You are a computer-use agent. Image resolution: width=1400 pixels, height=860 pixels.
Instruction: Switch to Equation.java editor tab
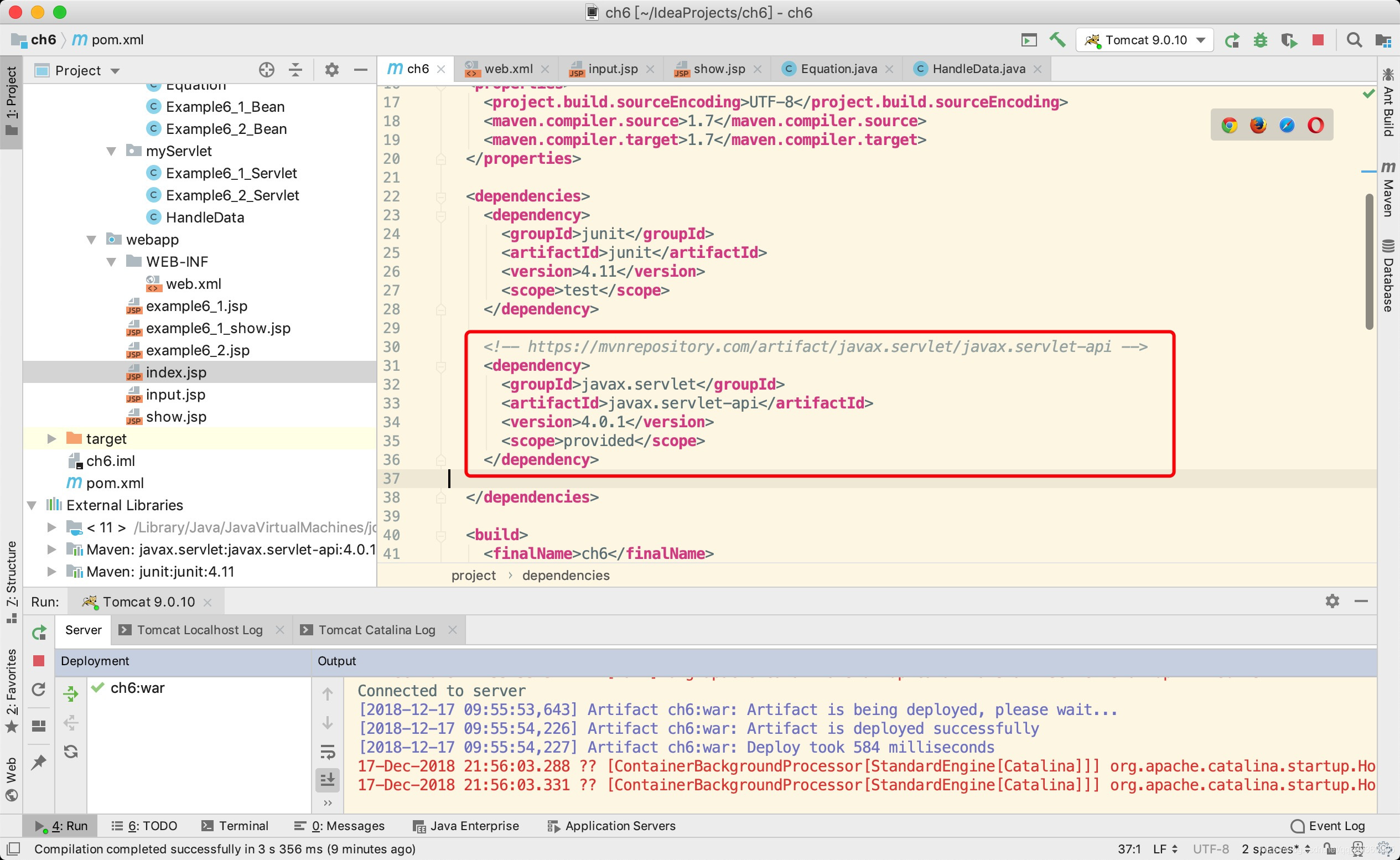pos(838,69)
